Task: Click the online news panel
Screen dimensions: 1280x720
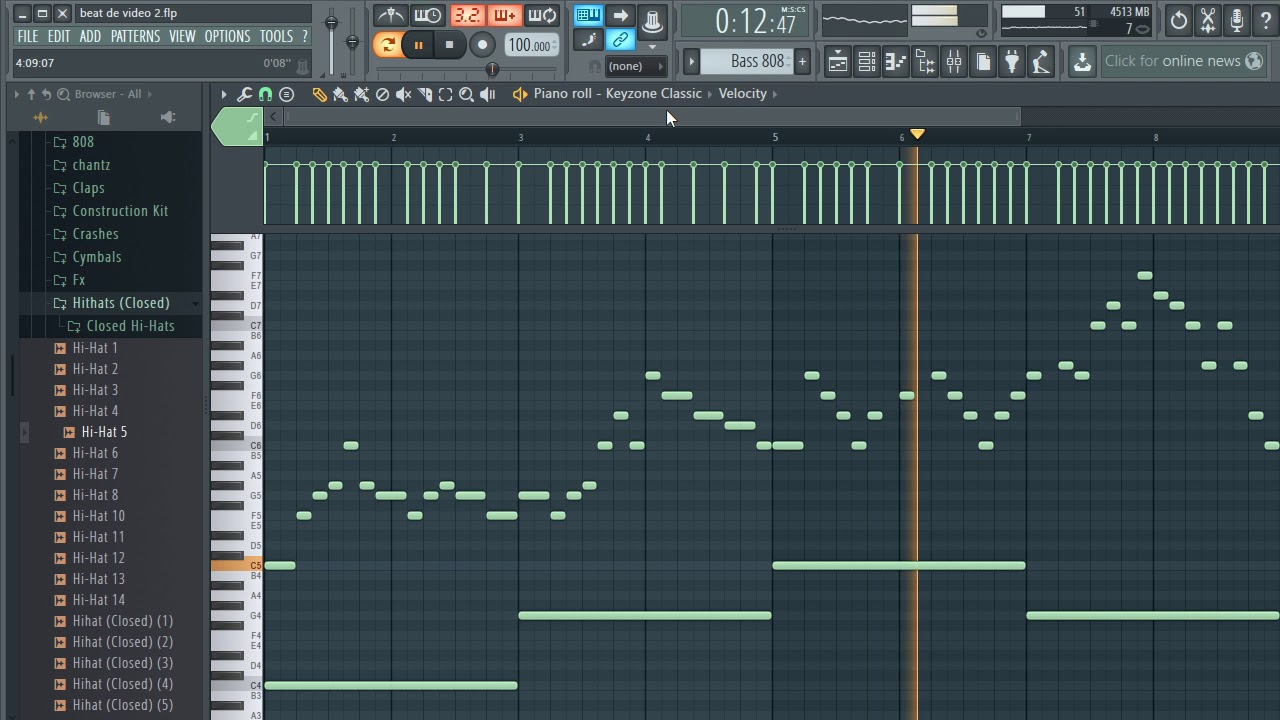Action: (x=1185, y=61)
